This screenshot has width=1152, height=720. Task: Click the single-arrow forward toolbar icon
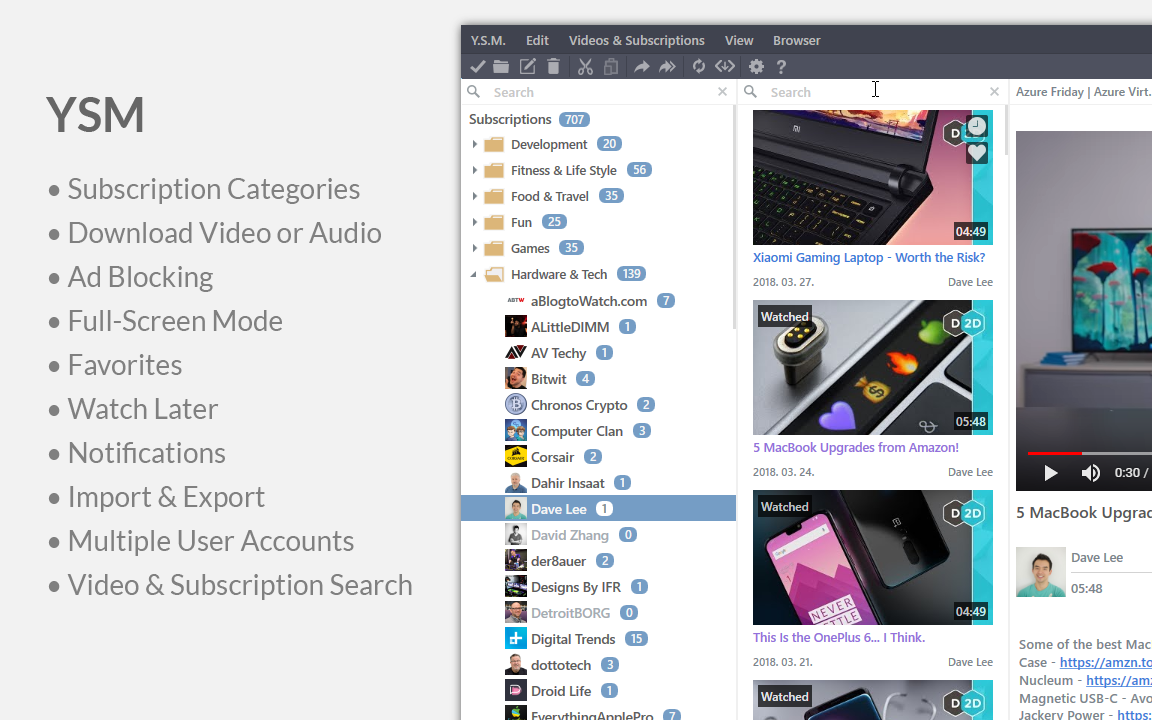(x=641, y=67)
